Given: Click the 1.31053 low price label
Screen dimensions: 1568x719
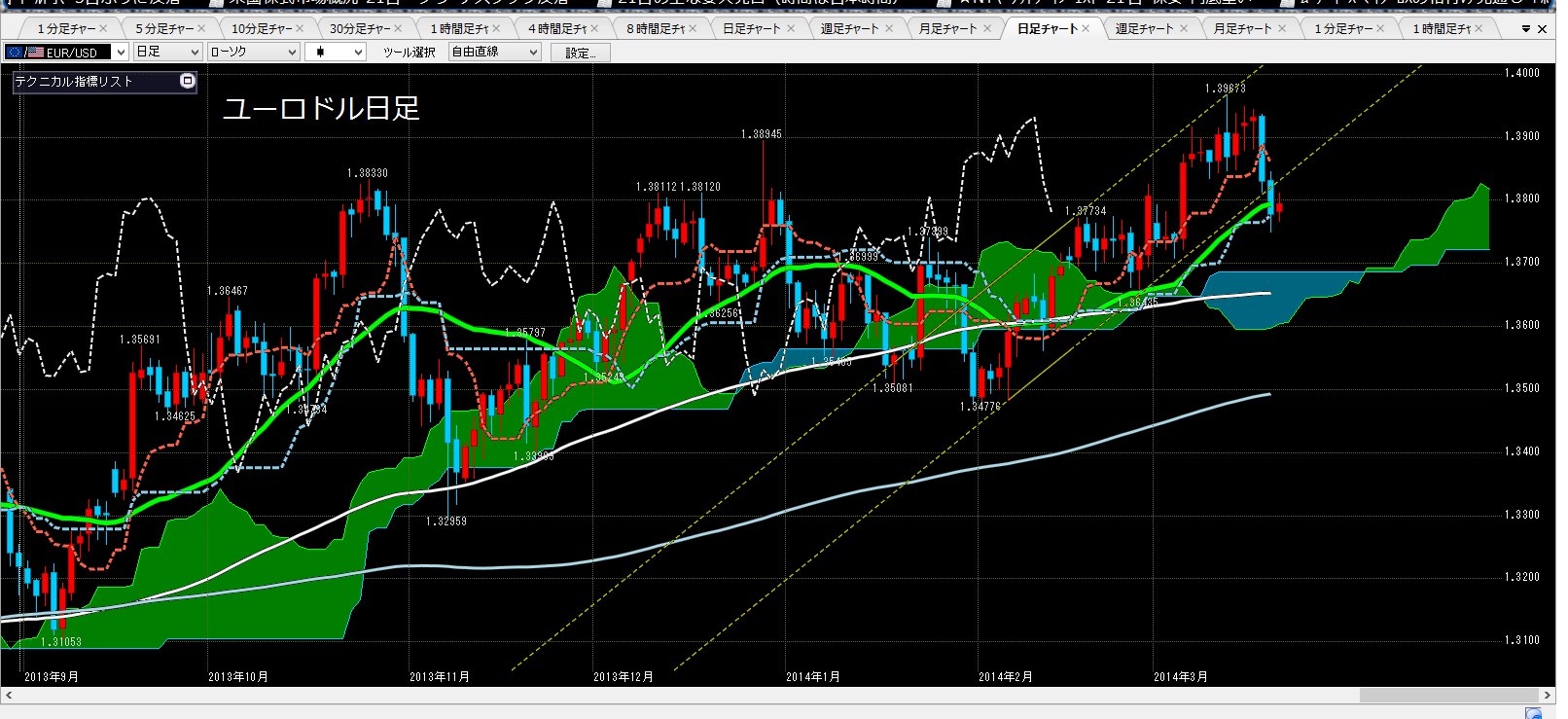Looking at the screenshot, I should [61, 642].
